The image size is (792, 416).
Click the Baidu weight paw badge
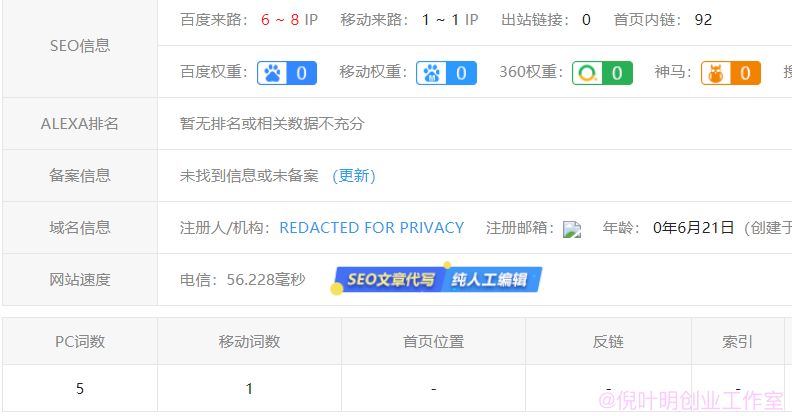point(287,73)
